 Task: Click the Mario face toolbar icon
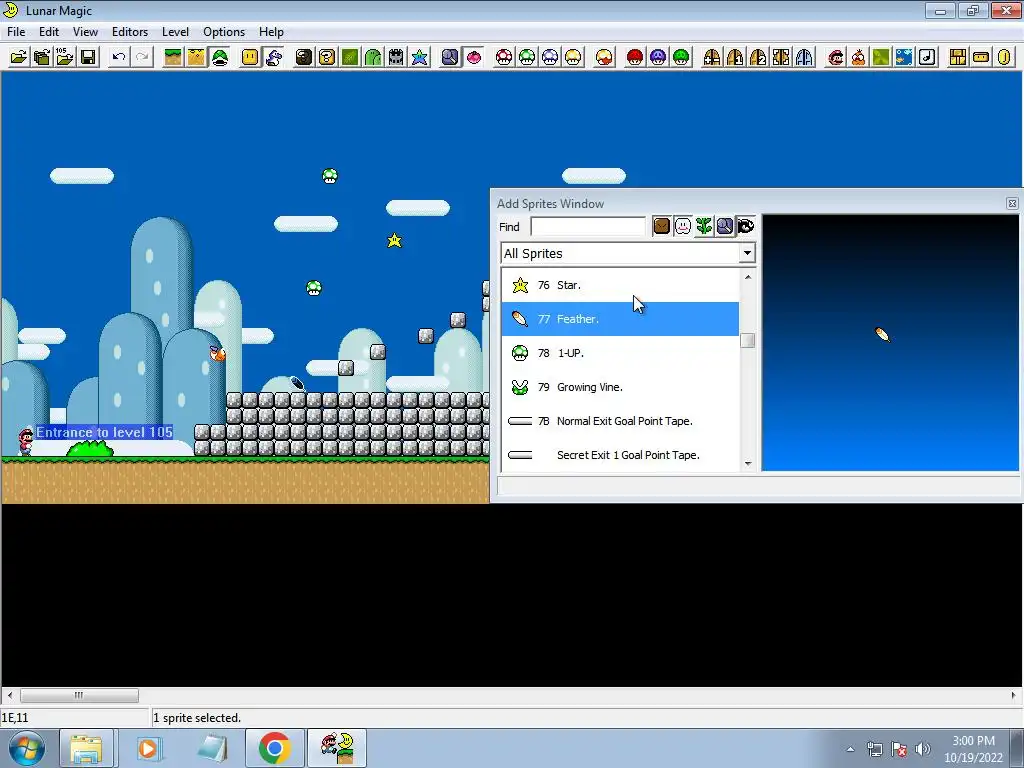(835, 57)
